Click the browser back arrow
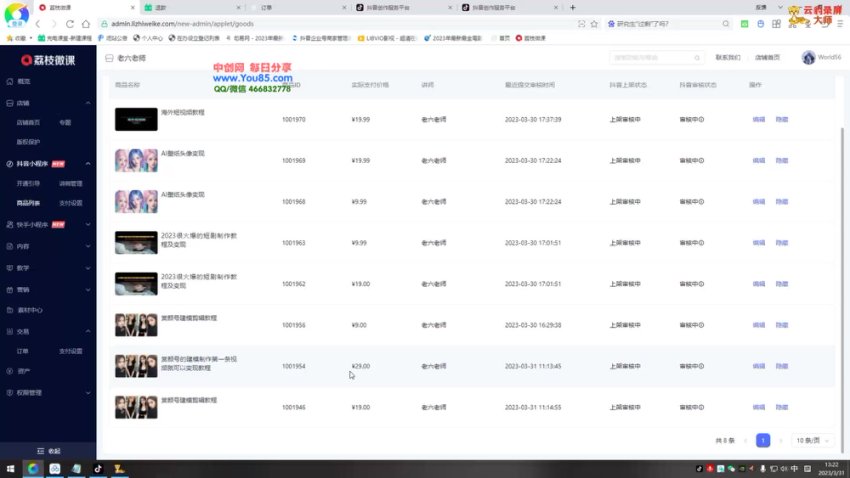 coord(38,24)
